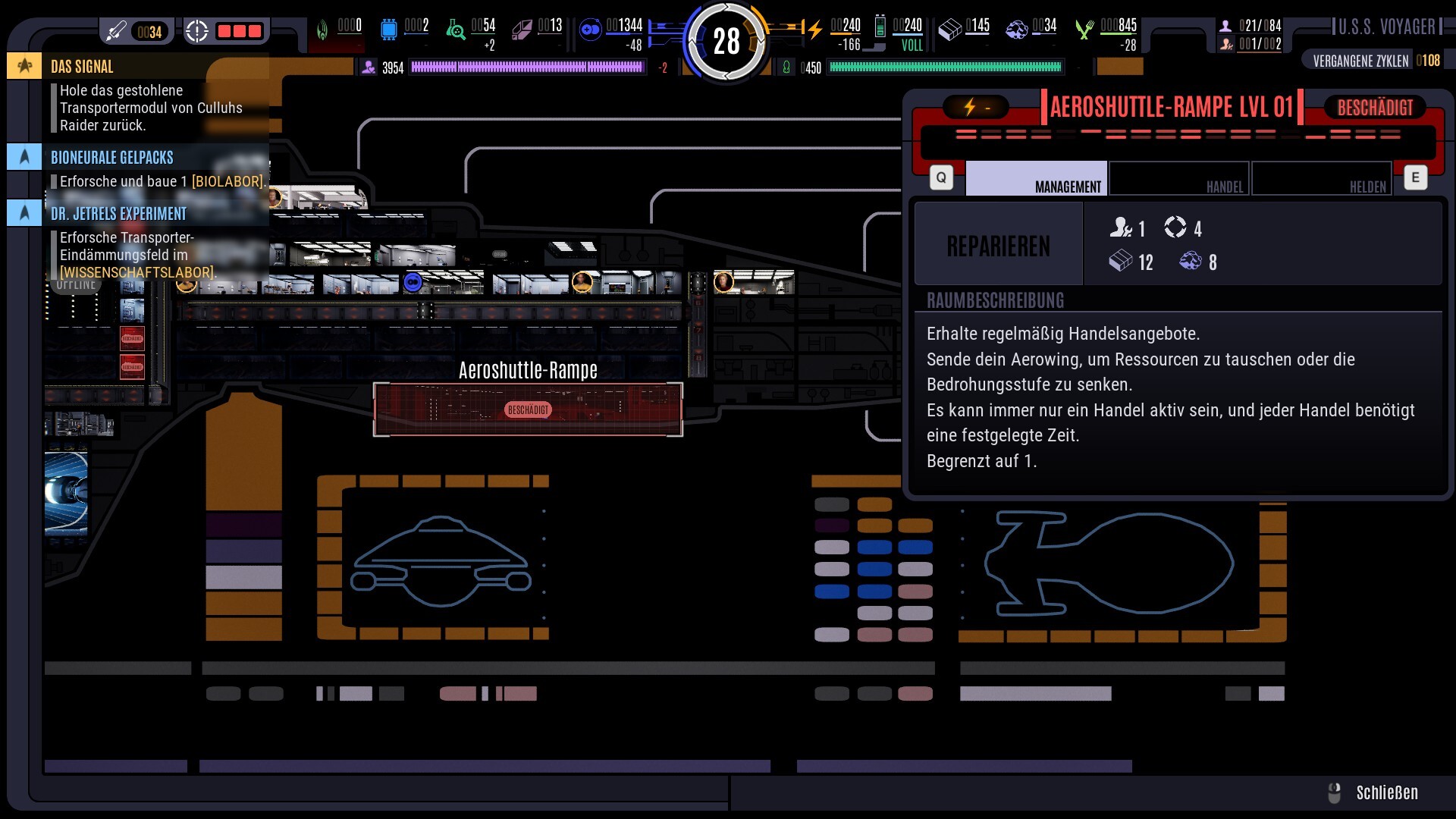This screenshot has width=1456, height=819.
Task: Click the orange [WISSENSCHAFTSLABOR] link text
Action: [137, 272]
